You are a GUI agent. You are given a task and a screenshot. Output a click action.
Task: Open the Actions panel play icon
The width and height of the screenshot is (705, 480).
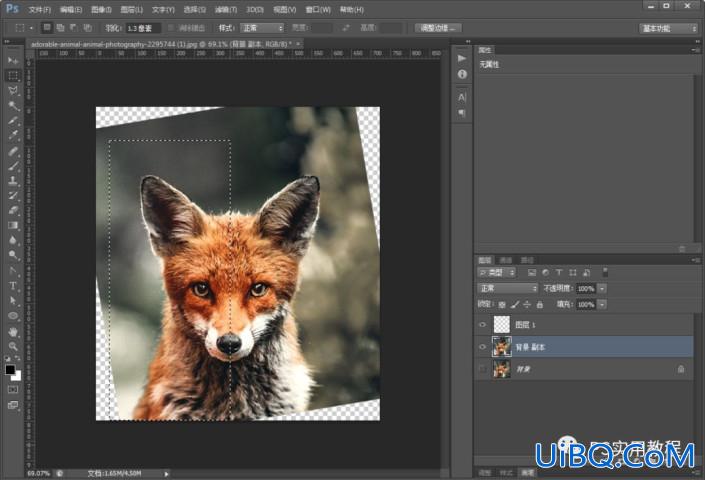pos(462,58)
